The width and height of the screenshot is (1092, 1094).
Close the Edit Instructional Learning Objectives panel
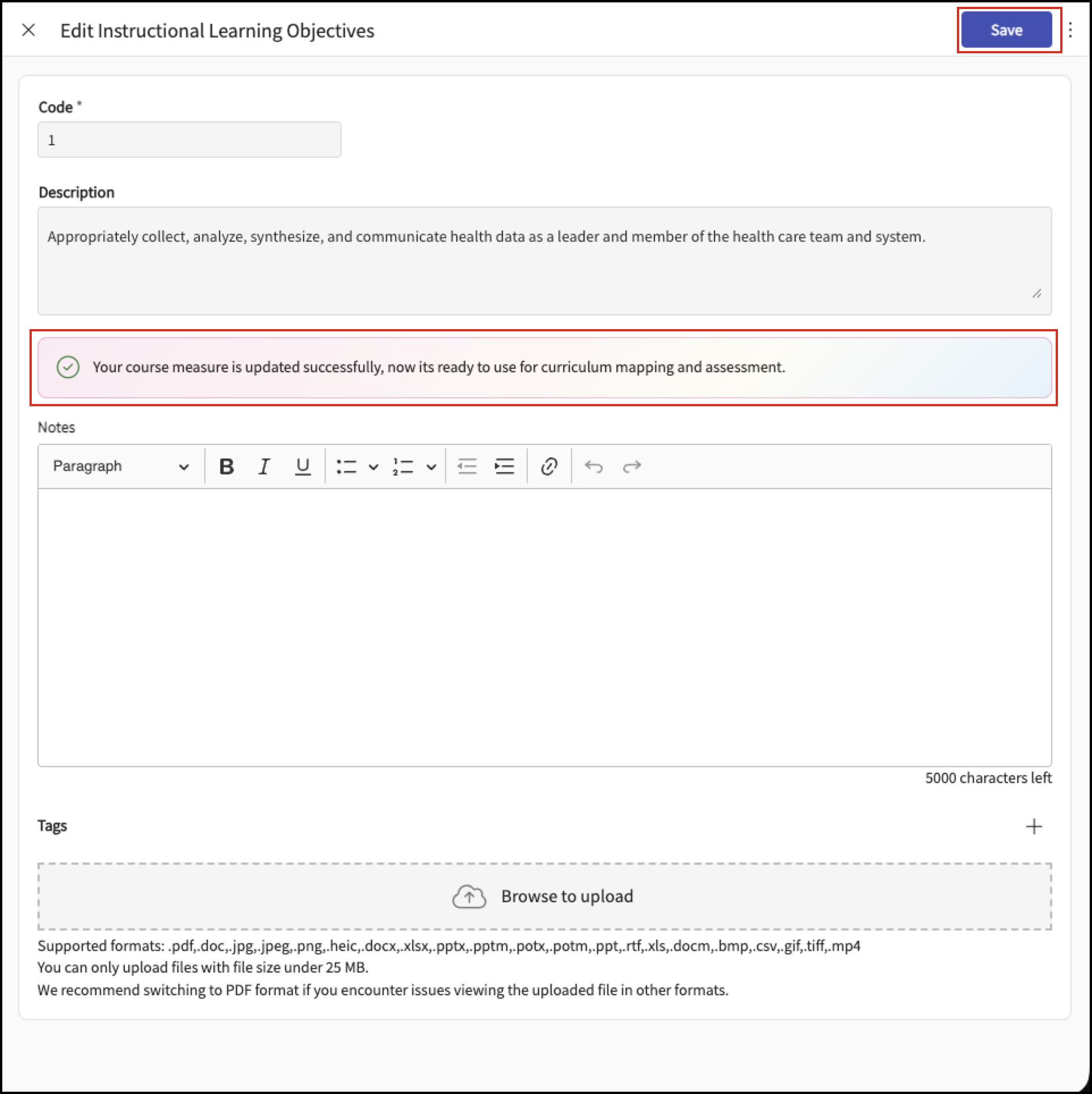coord(28,30)
